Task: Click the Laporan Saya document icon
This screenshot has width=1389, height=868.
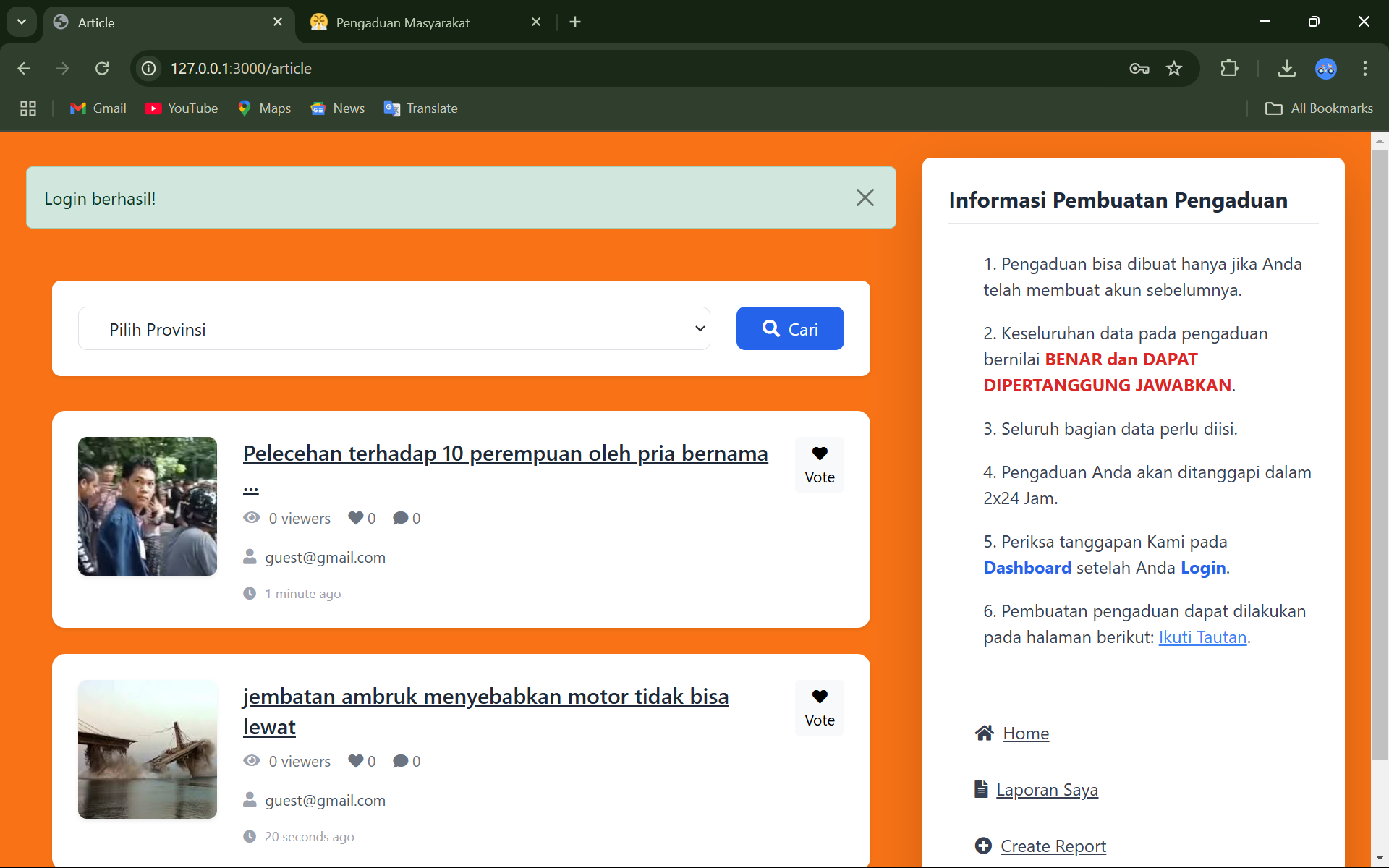Action: [x=981, y=789]
